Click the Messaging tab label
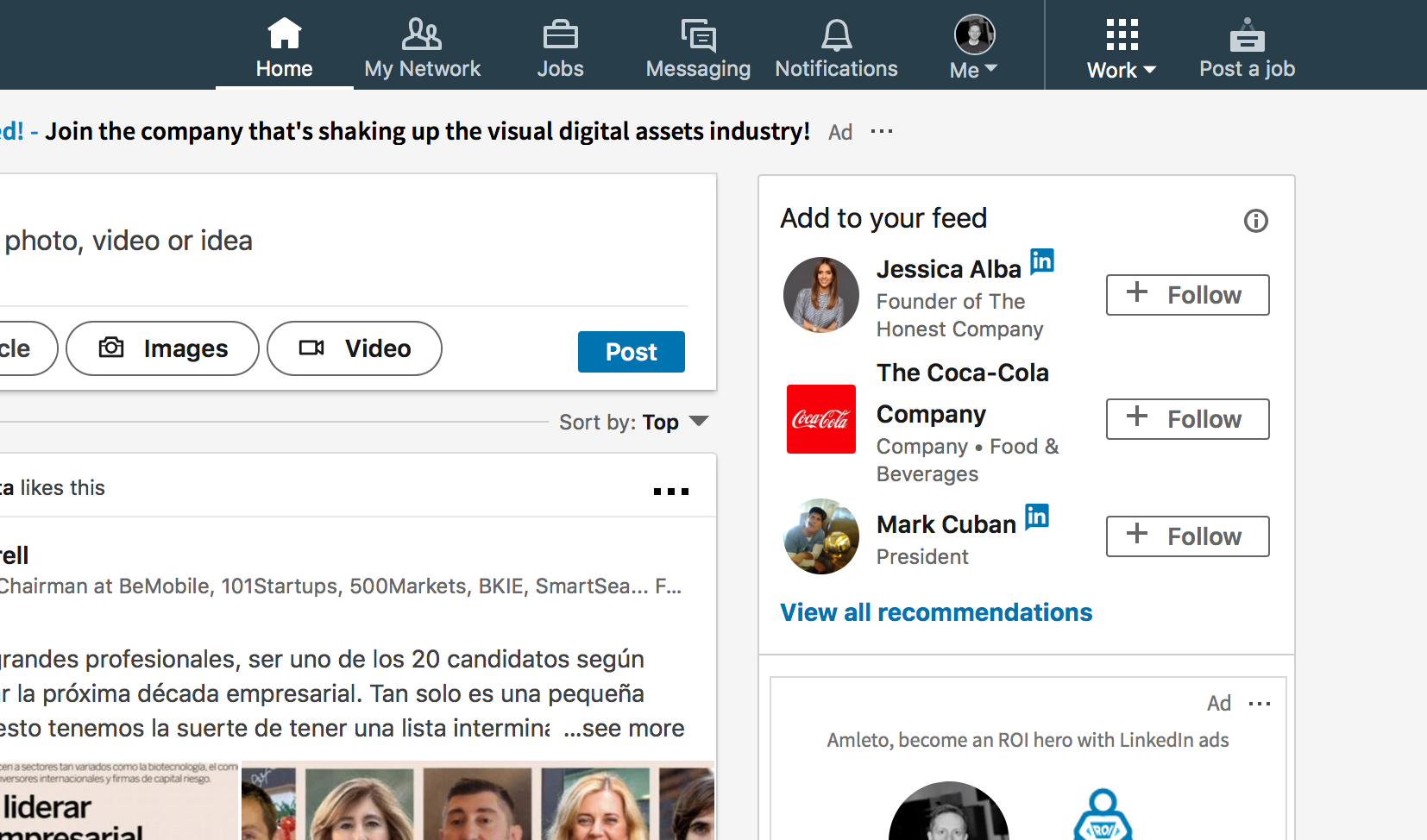Viewport: 1427px width, 840px height. [699, 69]
